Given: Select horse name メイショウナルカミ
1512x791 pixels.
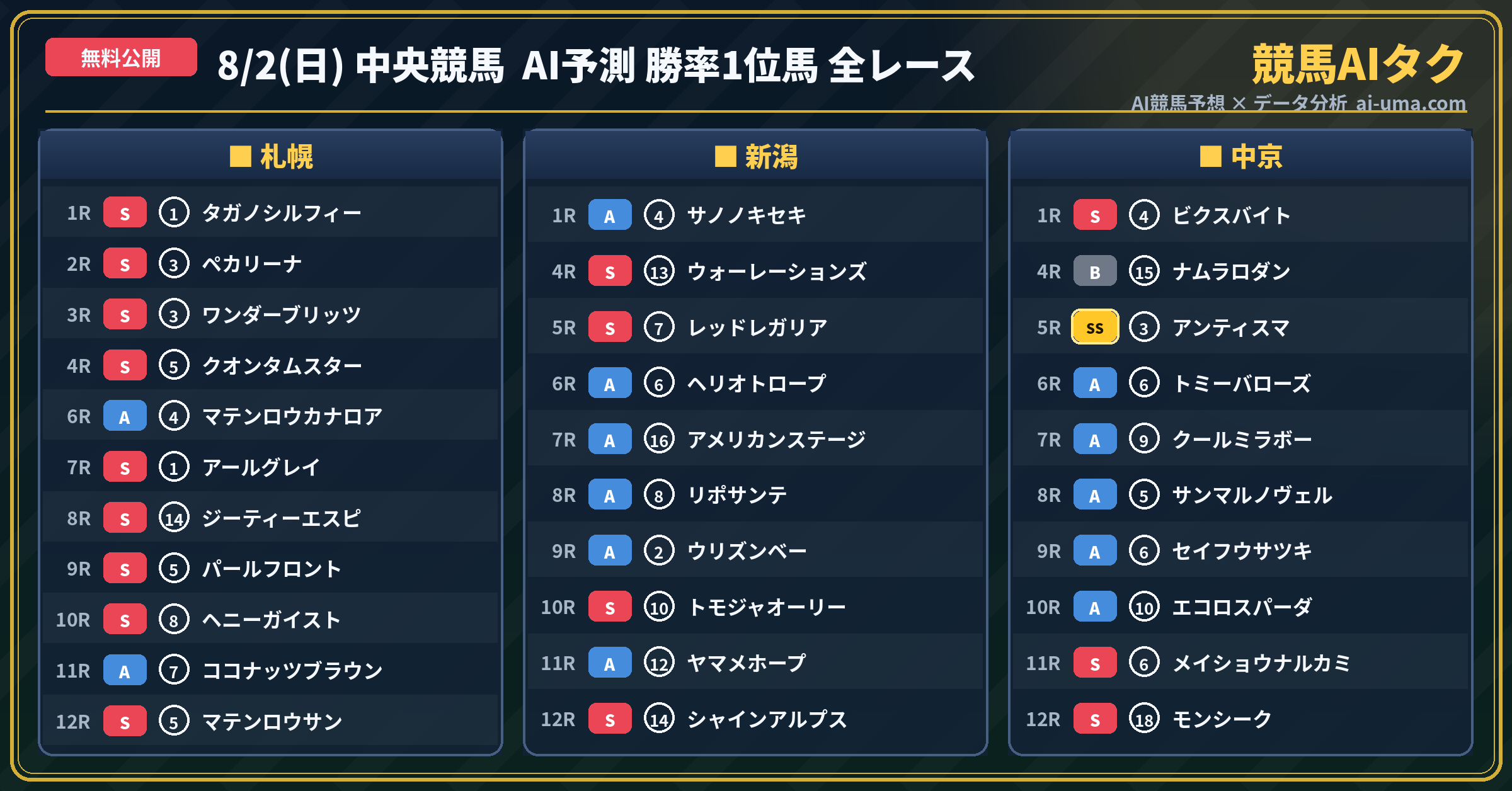Looking at the screenshot, I should 1261,663.
